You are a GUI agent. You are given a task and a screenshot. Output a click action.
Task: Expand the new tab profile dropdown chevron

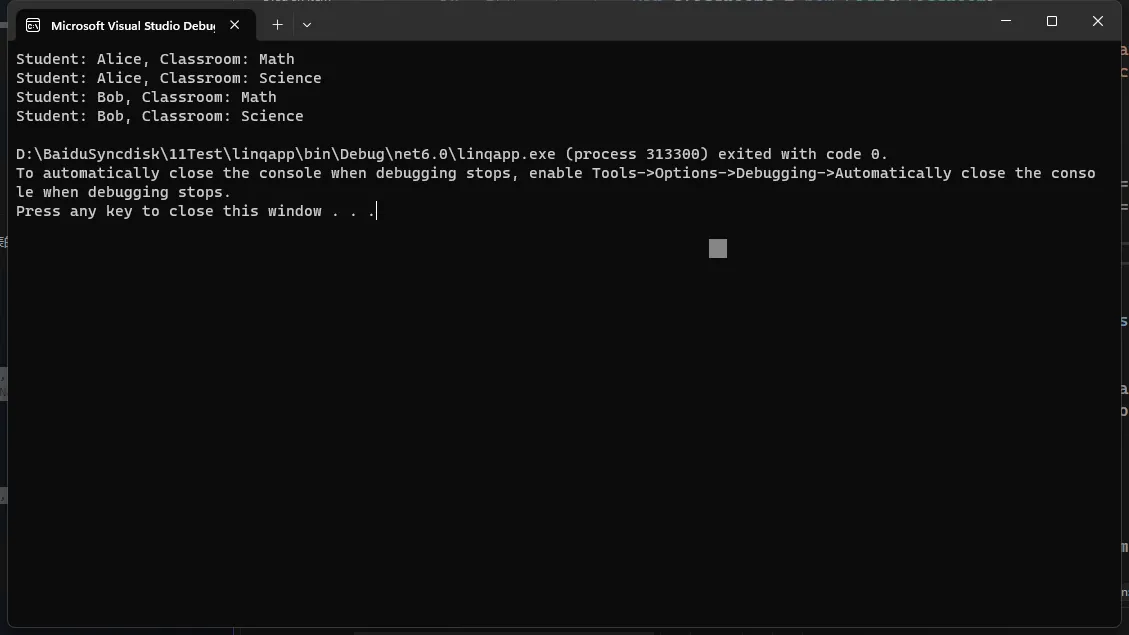tap(307, 25)
